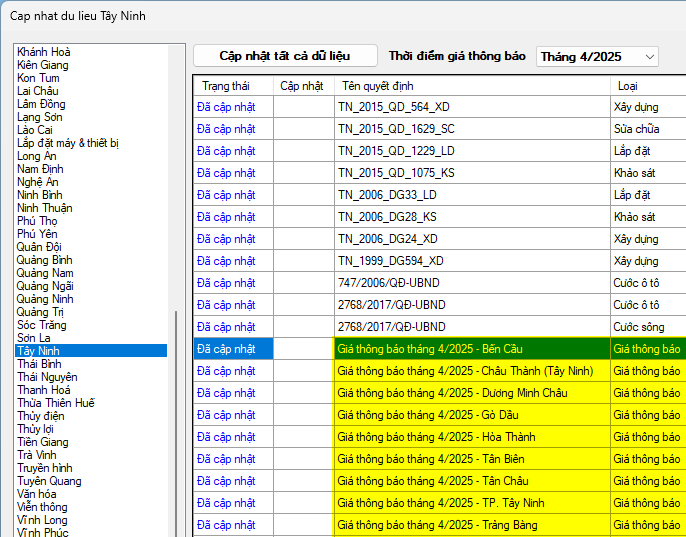
Task: Select 'Lai Châu' in province list
Action: [91, 91]
